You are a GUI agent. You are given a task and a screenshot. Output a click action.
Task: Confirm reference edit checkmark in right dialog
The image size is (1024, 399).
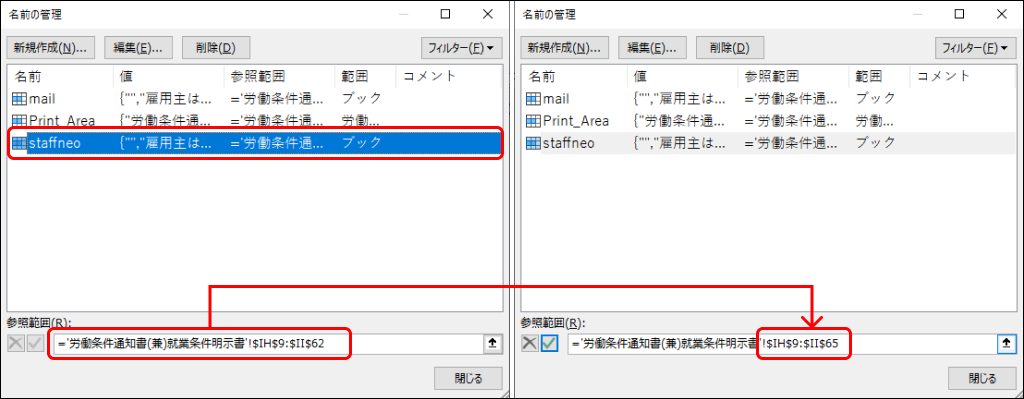(549, 343)
